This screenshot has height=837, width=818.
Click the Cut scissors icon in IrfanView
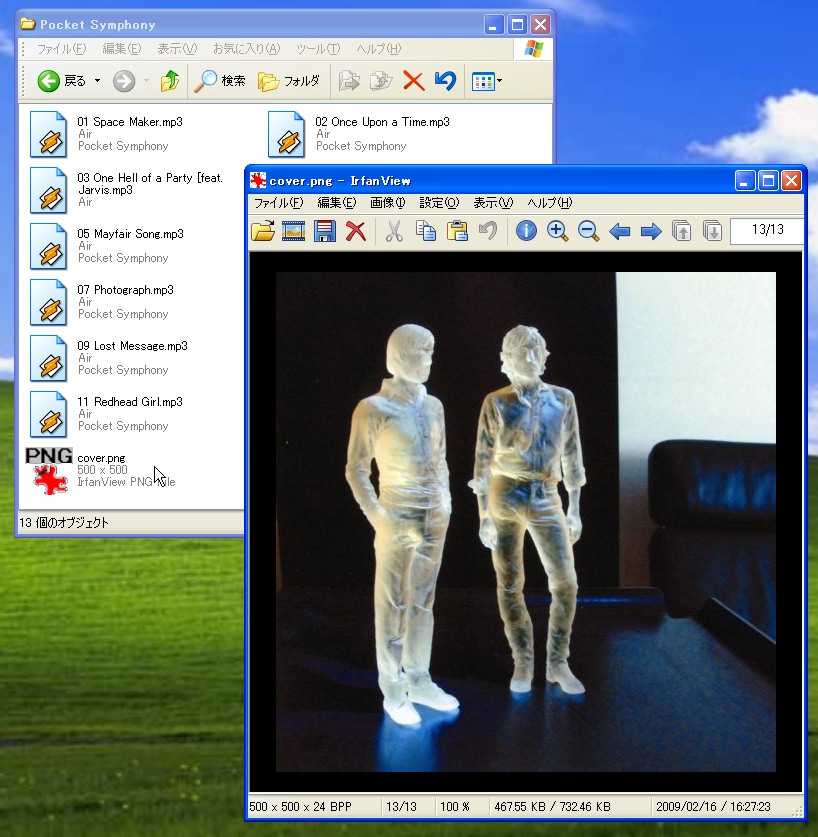coord(394,231)
